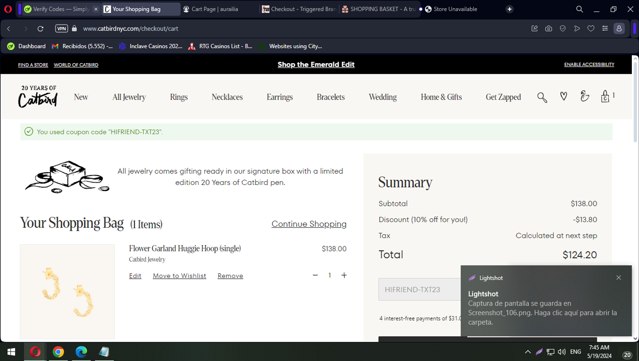Click the World of Catbird link

76,65
